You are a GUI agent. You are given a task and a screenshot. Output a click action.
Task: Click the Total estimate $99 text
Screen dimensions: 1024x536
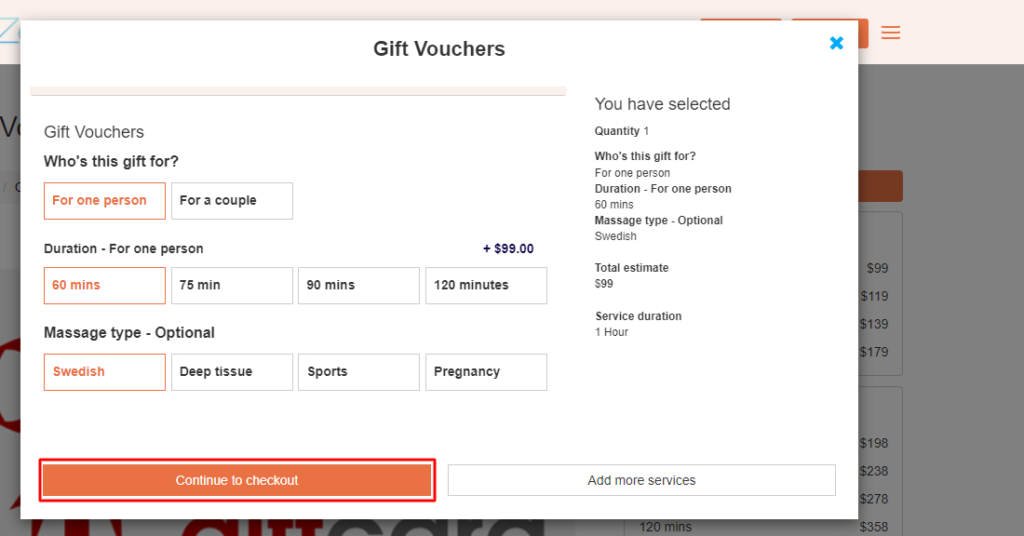(632, 276)
